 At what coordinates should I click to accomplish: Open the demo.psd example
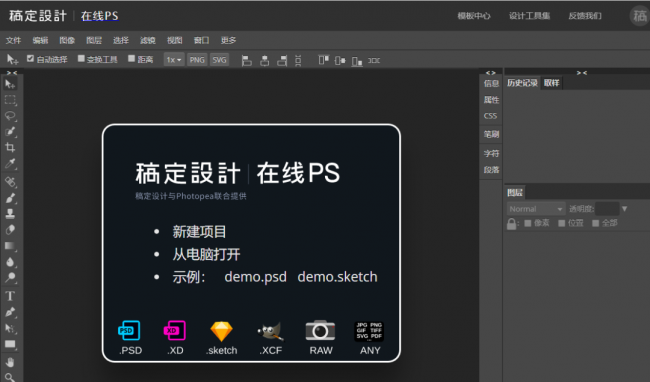point(255,277)
